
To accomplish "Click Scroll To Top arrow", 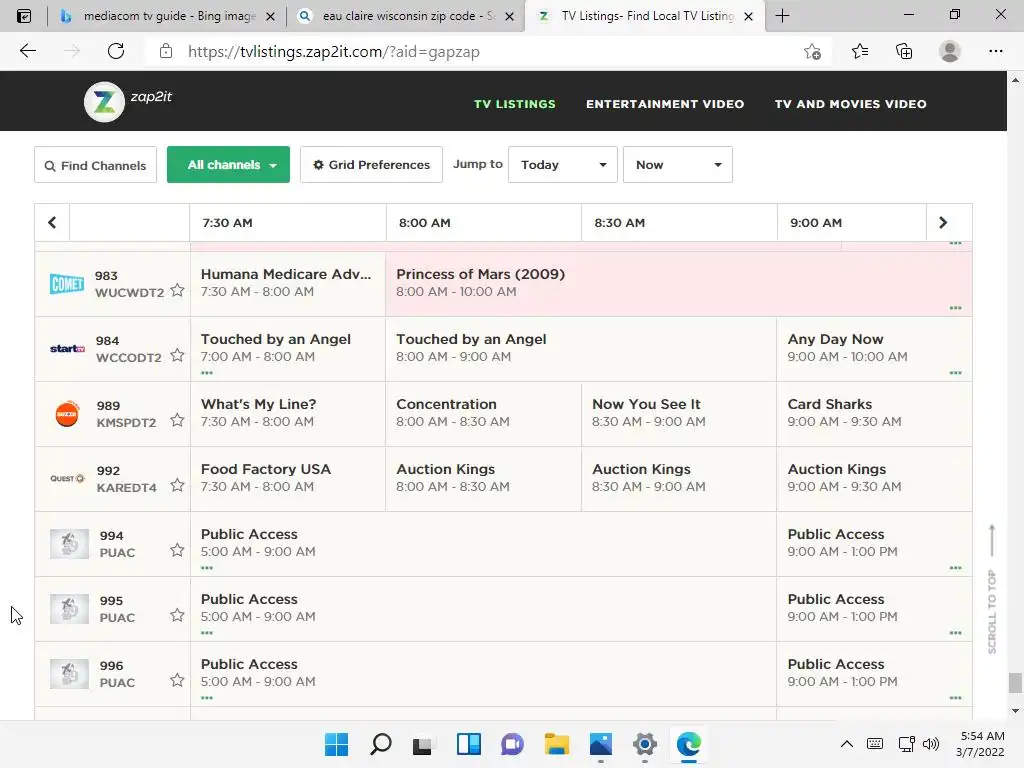I will (992, 541).
